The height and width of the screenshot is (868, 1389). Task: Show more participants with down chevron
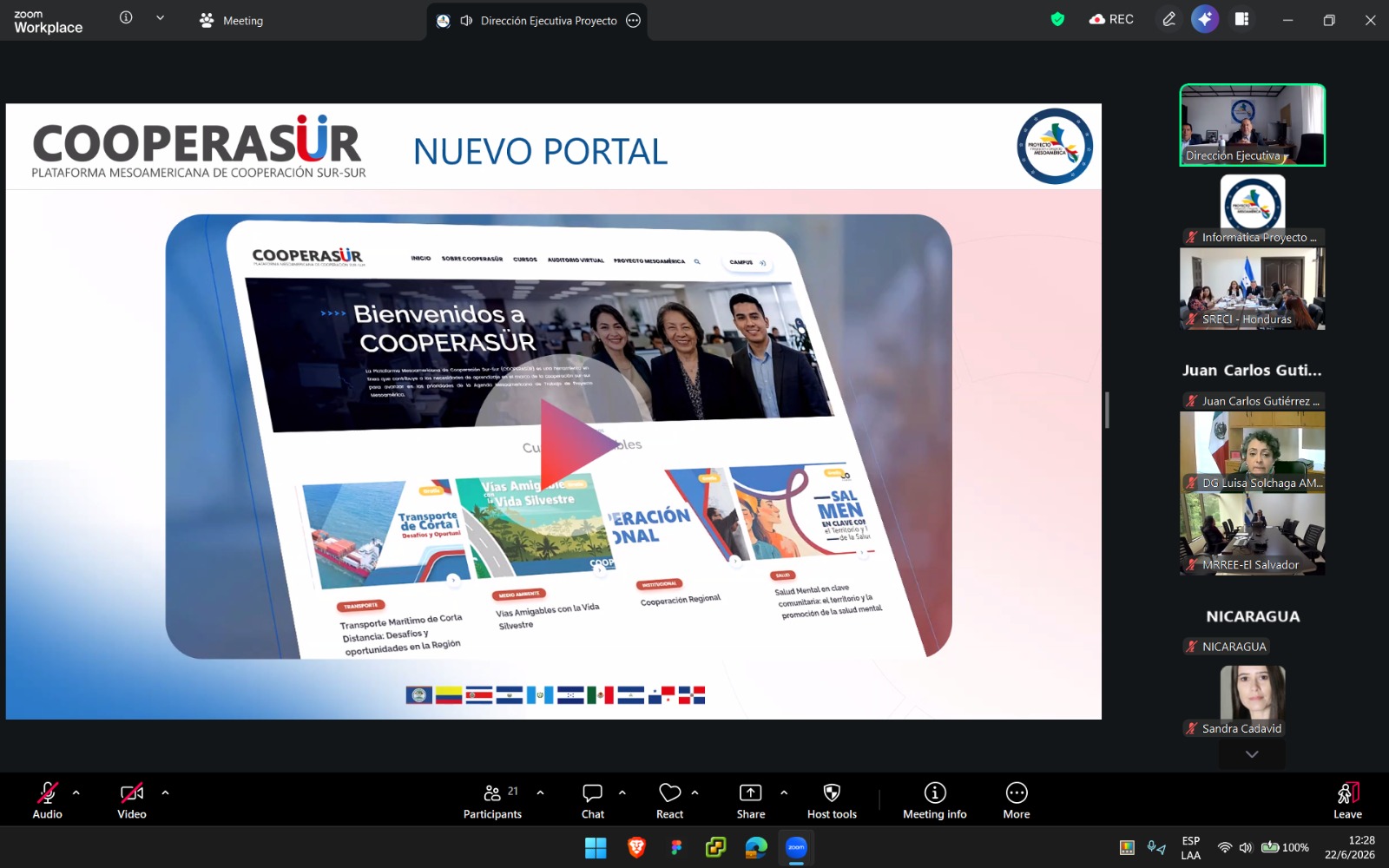(1252, 754)
